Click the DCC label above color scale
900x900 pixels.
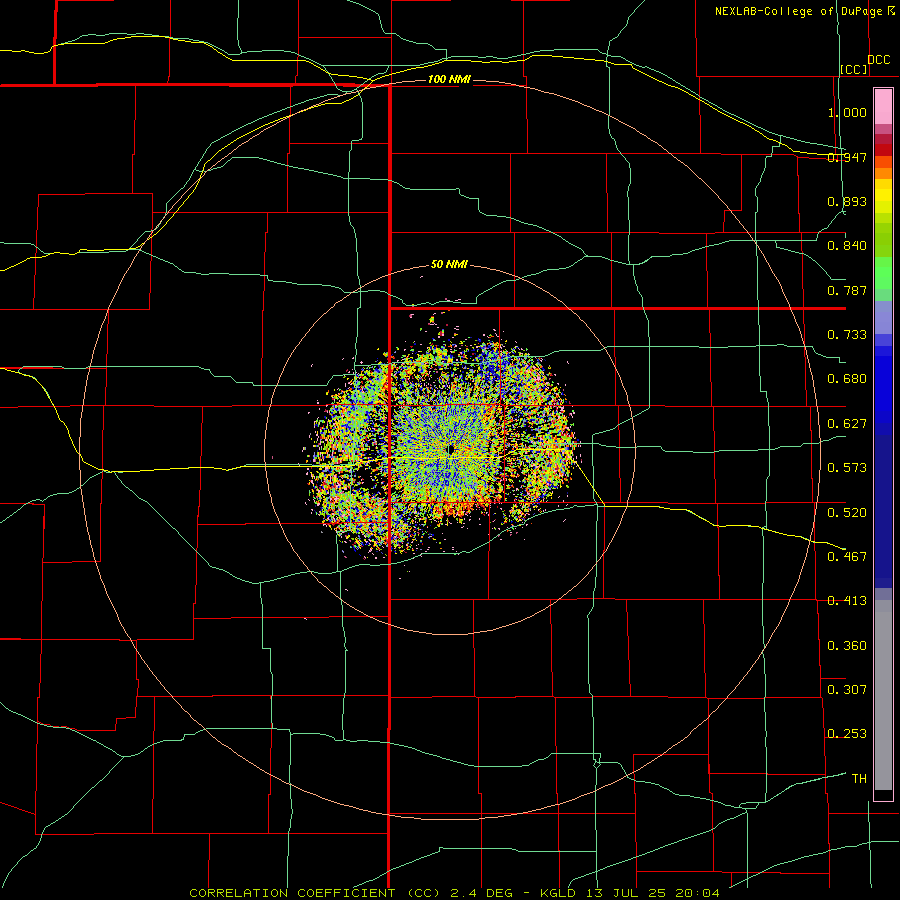pos(878,60)
